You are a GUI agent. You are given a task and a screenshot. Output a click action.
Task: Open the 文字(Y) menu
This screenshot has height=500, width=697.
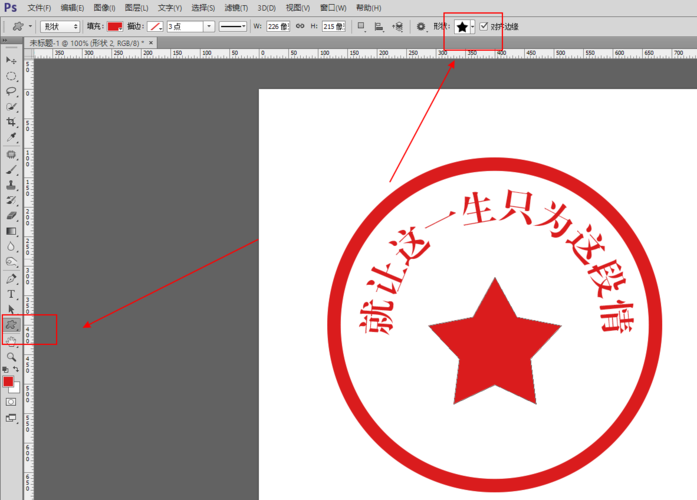(x=170, y=8)
